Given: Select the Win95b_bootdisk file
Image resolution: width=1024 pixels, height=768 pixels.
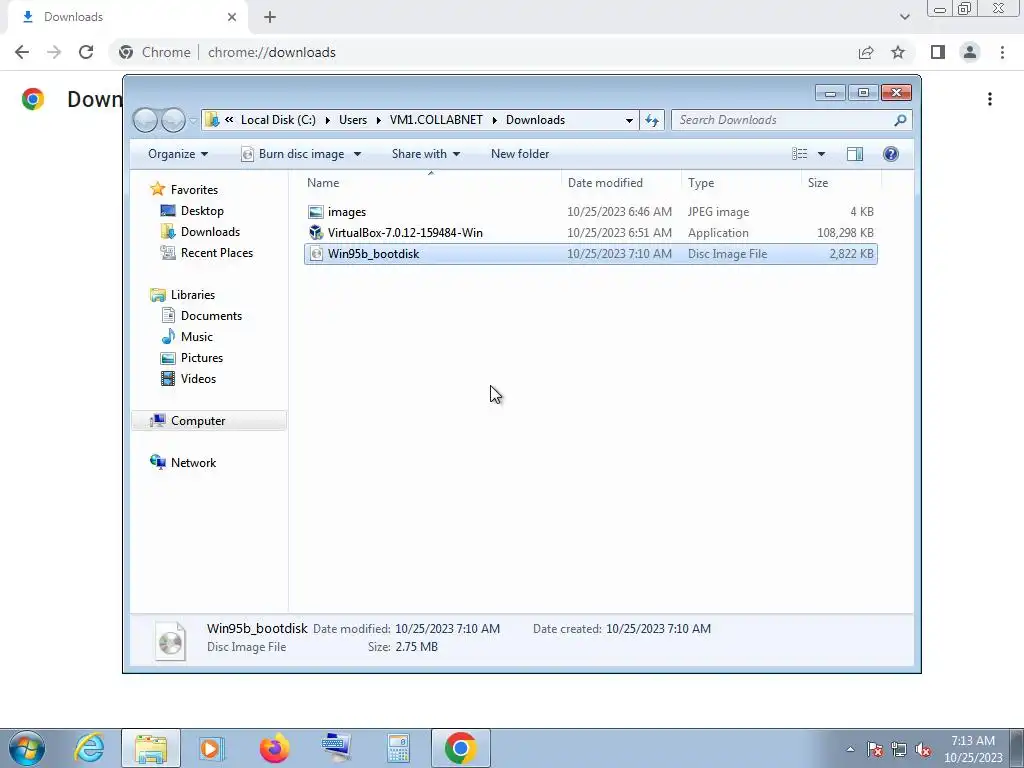Looking at the screenshot, I should point(590,254).
